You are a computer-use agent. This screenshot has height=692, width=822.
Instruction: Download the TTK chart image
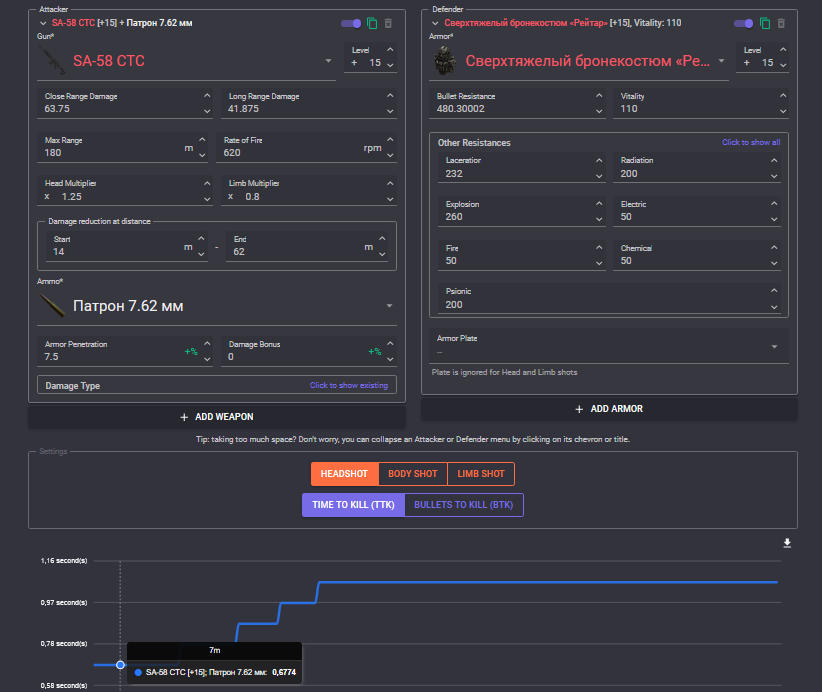click(787, 543)
